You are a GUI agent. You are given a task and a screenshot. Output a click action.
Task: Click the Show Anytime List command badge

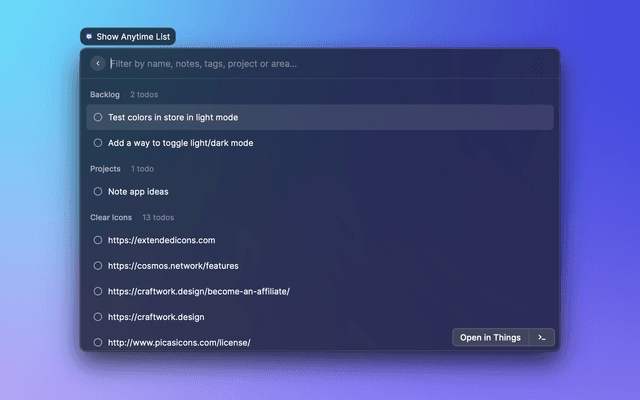click(x=128, y=36)
